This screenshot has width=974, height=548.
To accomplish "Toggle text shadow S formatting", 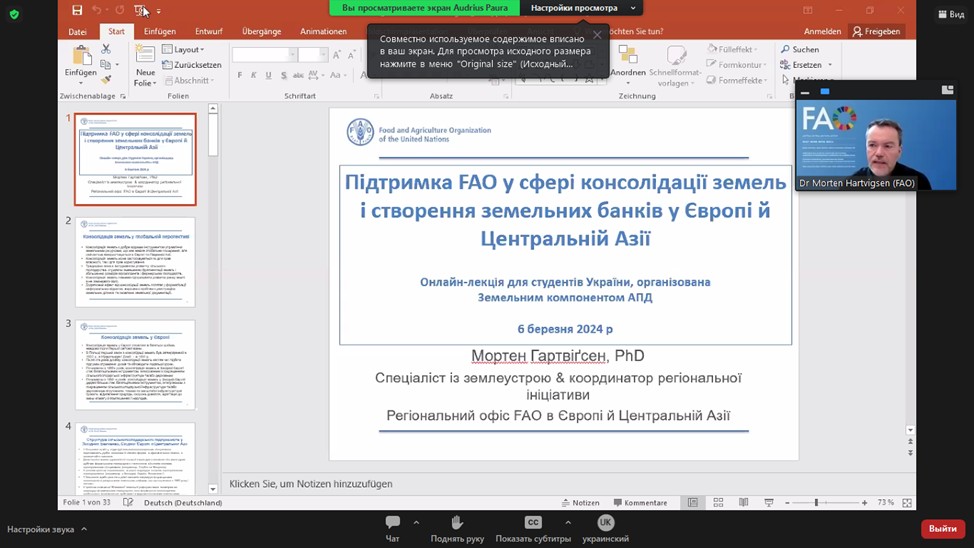I will coord(283,75).
